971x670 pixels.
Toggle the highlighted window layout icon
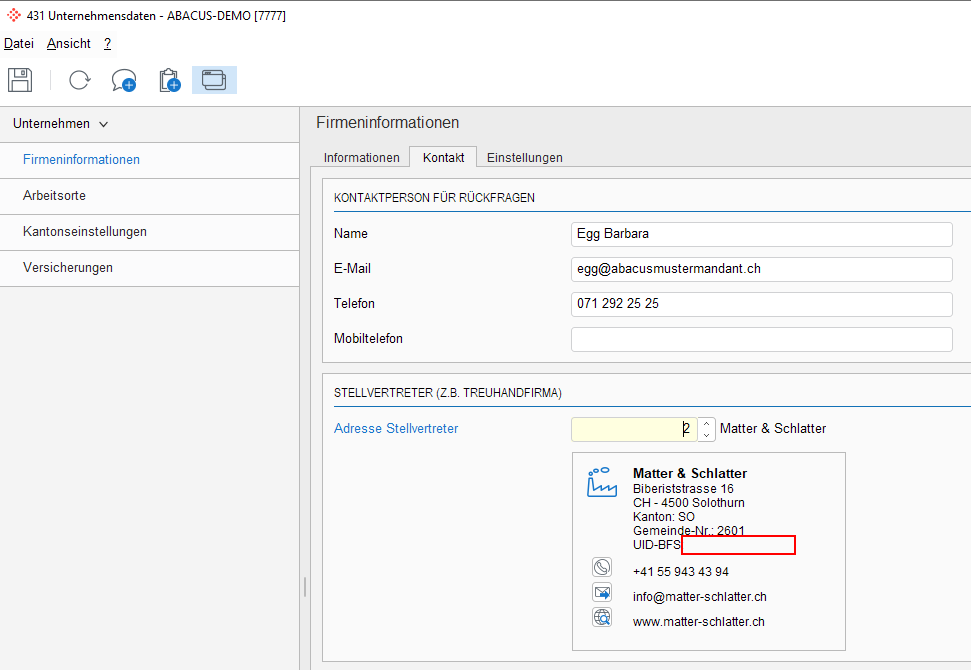214,80
